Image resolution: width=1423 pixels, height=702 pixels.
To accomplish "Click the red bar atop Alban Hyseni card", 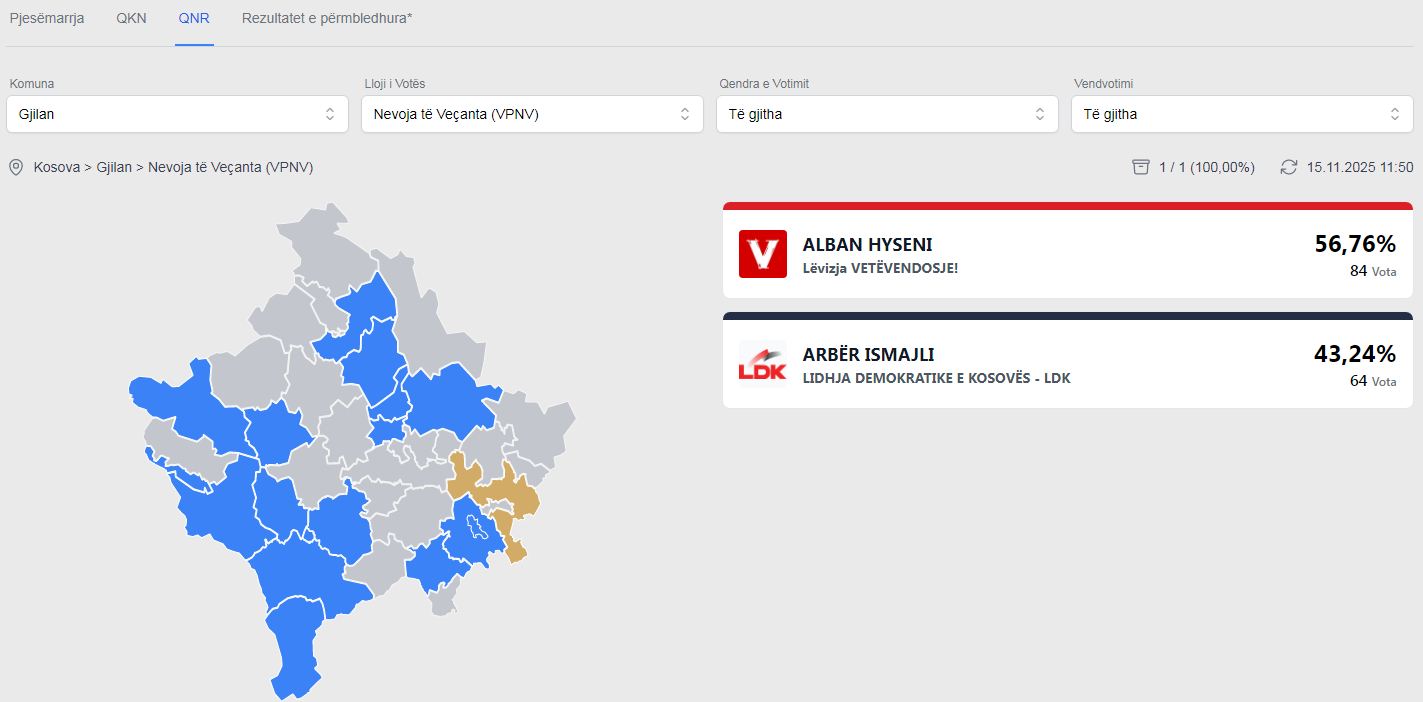I will [x=1067, y=206].
